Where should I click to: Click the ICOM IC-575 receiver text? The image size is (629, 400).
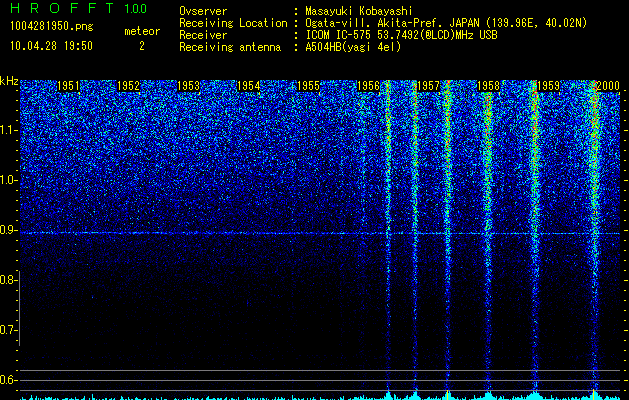pos(401,35)
